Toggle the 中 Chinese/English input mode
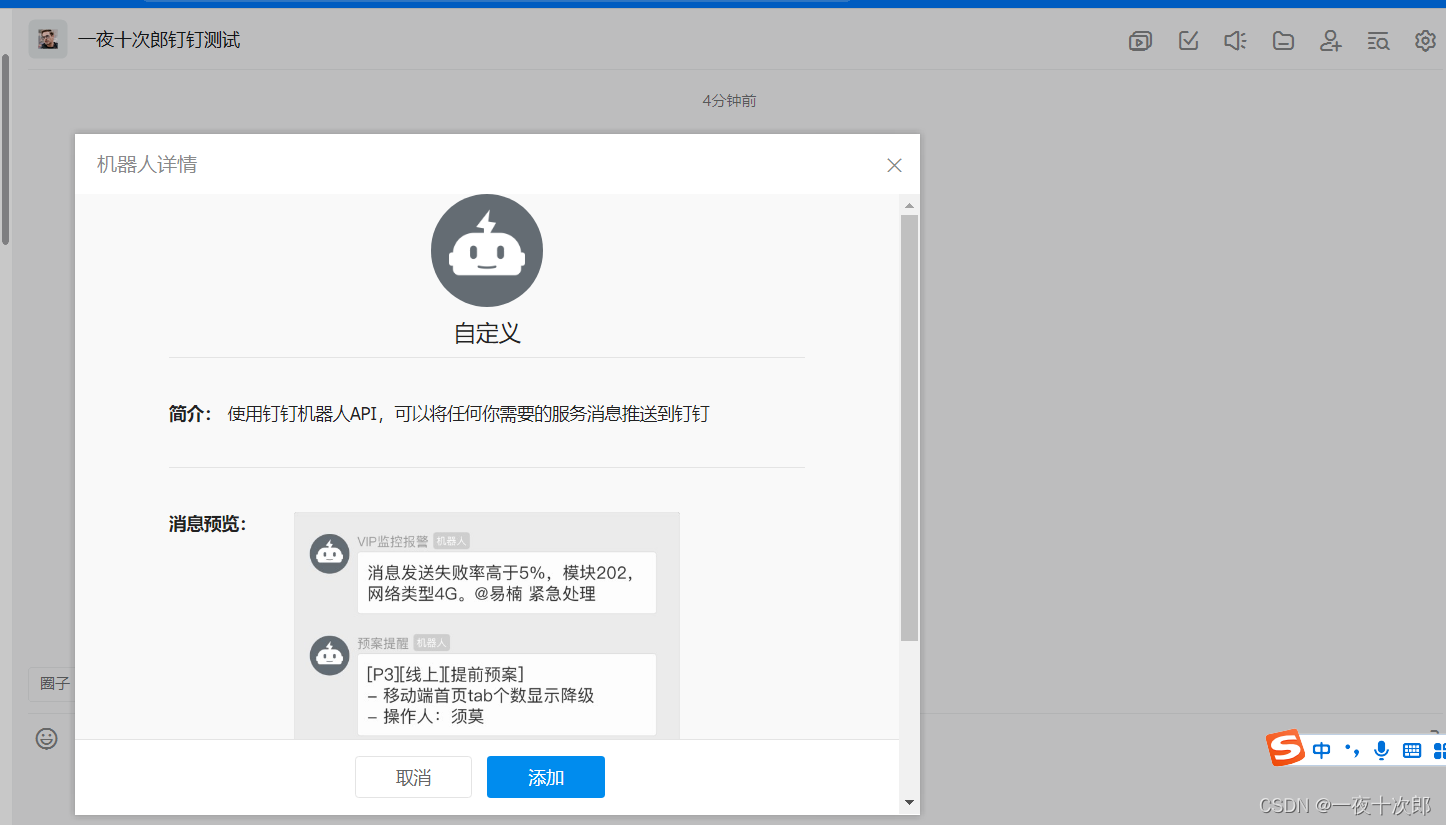Viewport: 1446px width, 825px height. click(x=1322, y=750)
